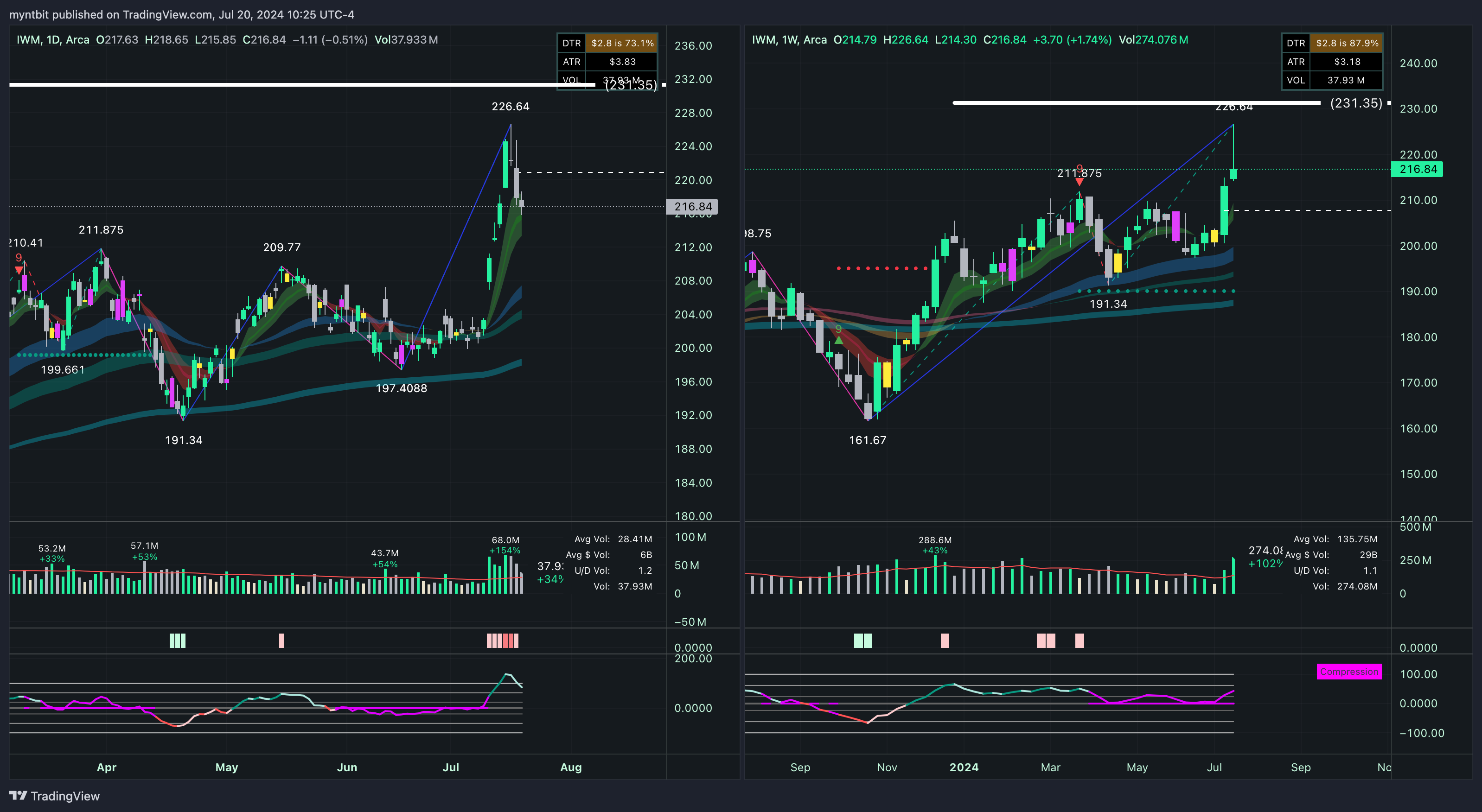Click the gray 216.84 price label on daily axis
Screen dimensions: 1482x812
pos(692,206)
